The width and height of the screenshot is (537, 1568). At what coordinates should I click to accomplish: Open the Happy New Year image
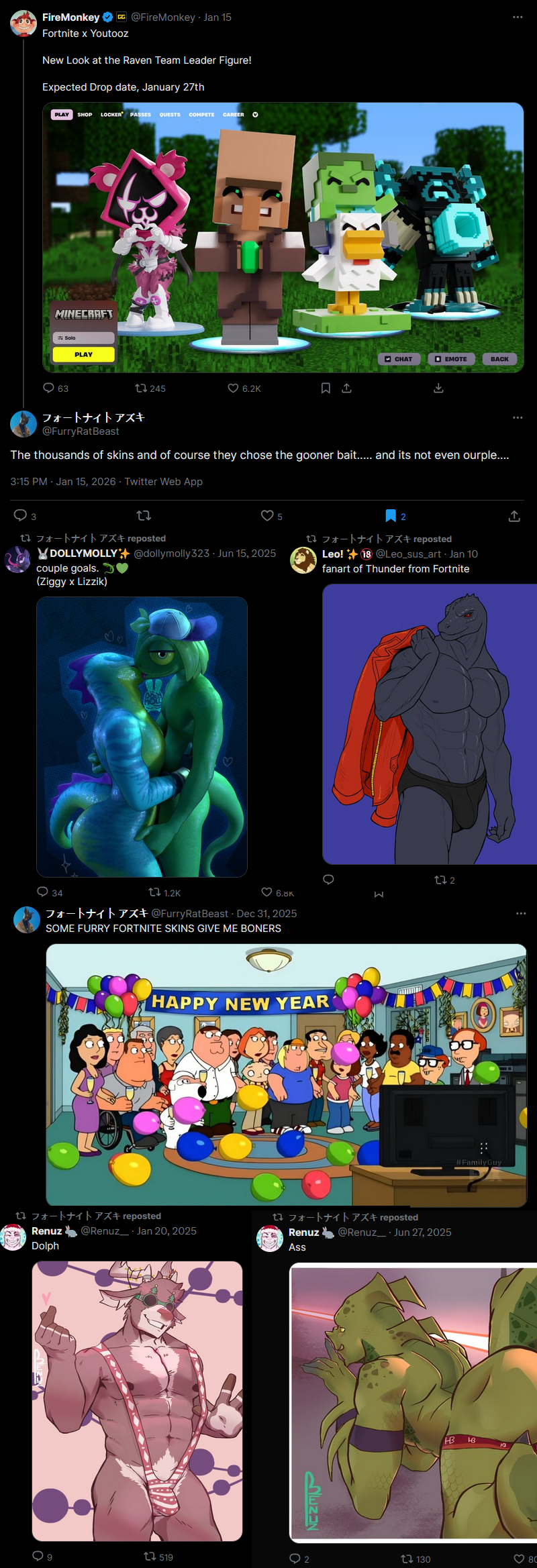287,1075
